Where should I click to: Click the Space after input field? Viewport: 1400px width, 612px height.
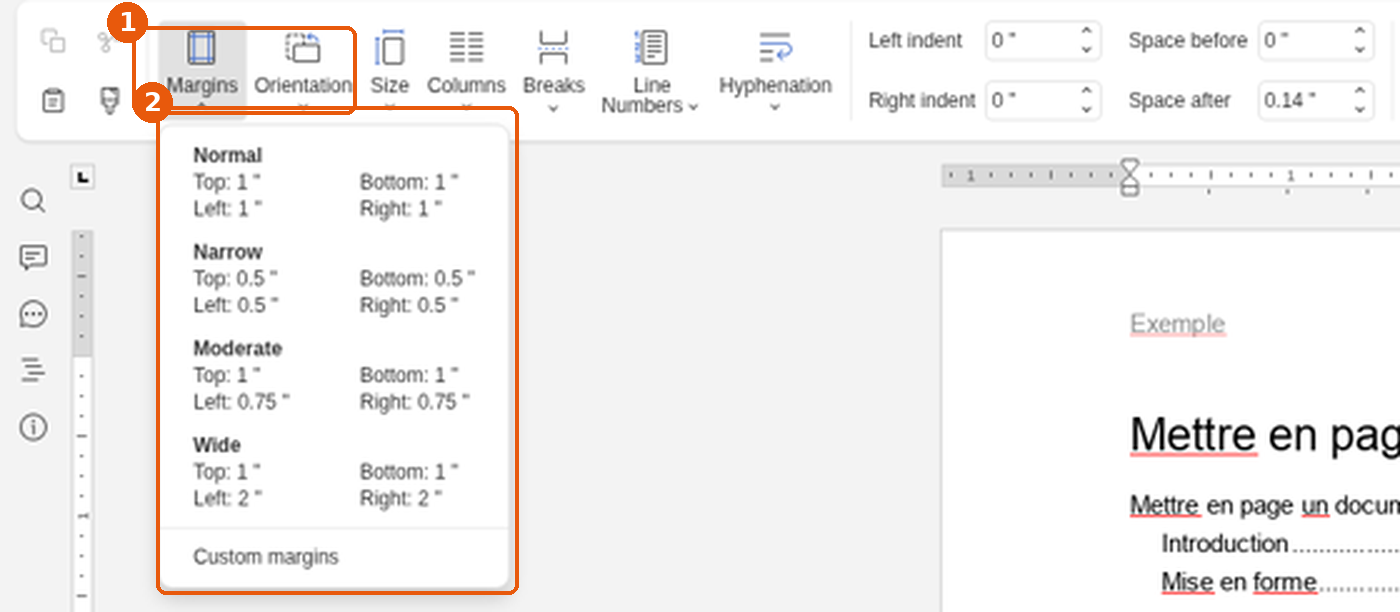click(x=1303, y=101)
